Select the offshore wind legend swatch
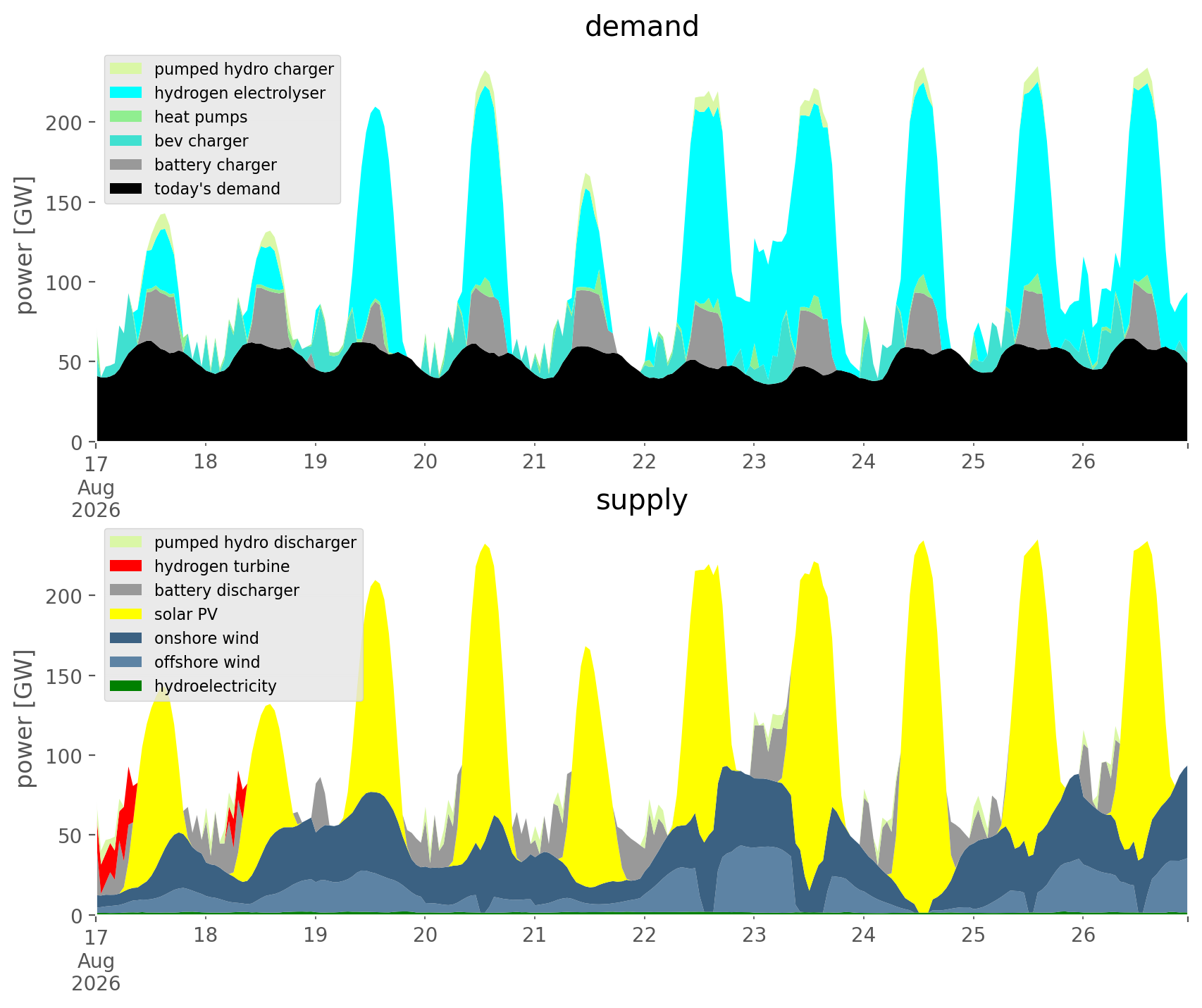1202x1008 pixels. (128, 662)
